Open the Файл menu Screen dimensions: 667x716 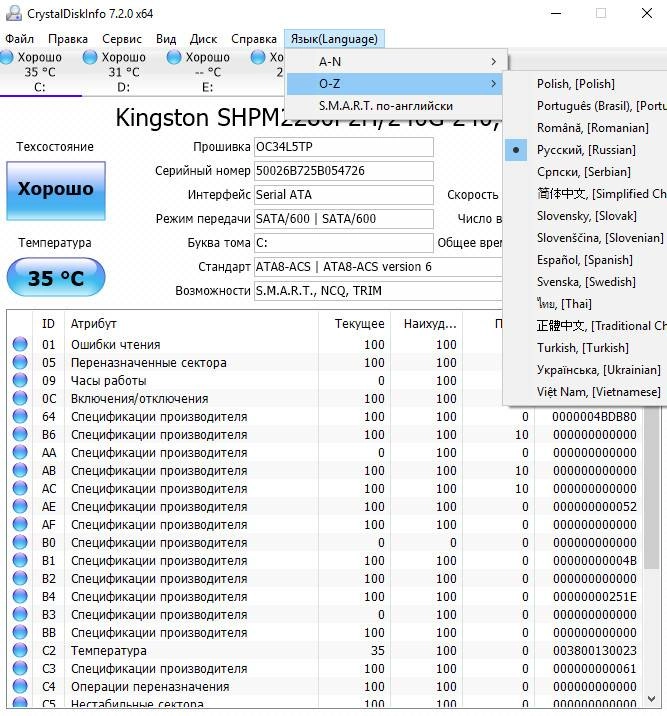click(20, 39)
